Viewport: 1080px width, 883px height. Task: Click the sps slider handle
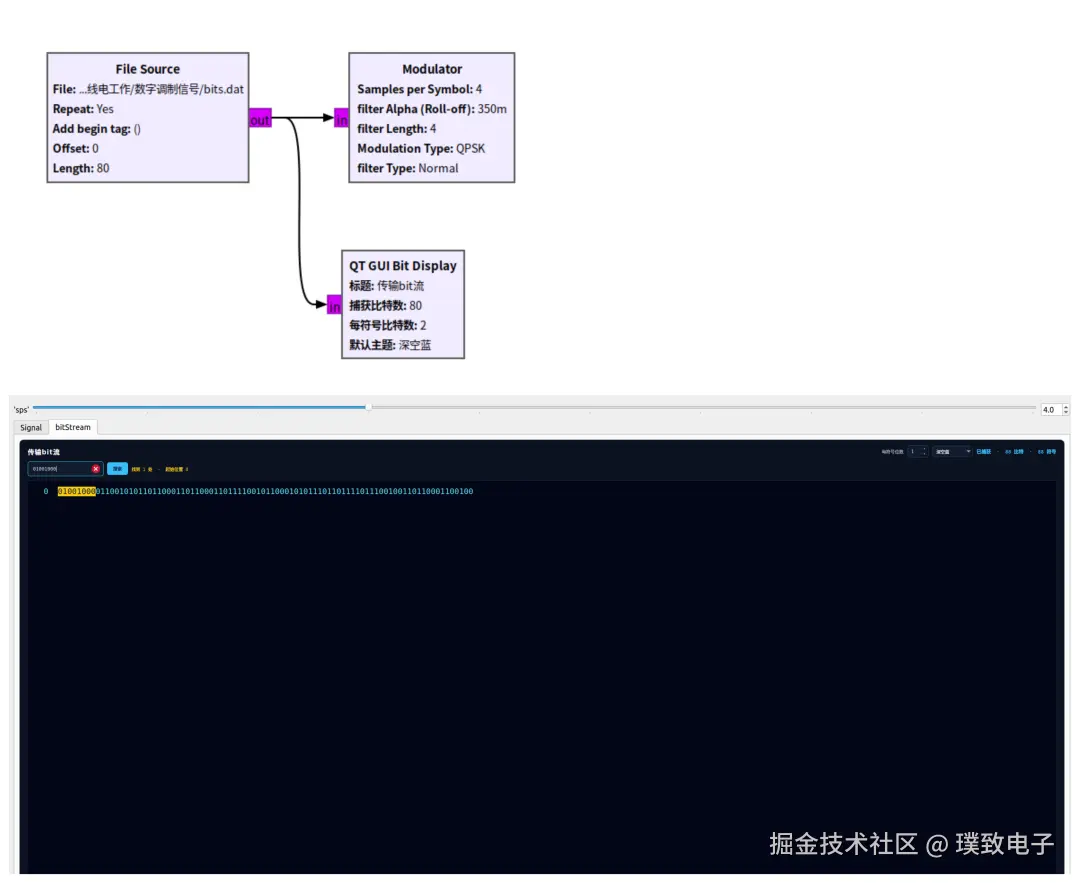[368, 407]
